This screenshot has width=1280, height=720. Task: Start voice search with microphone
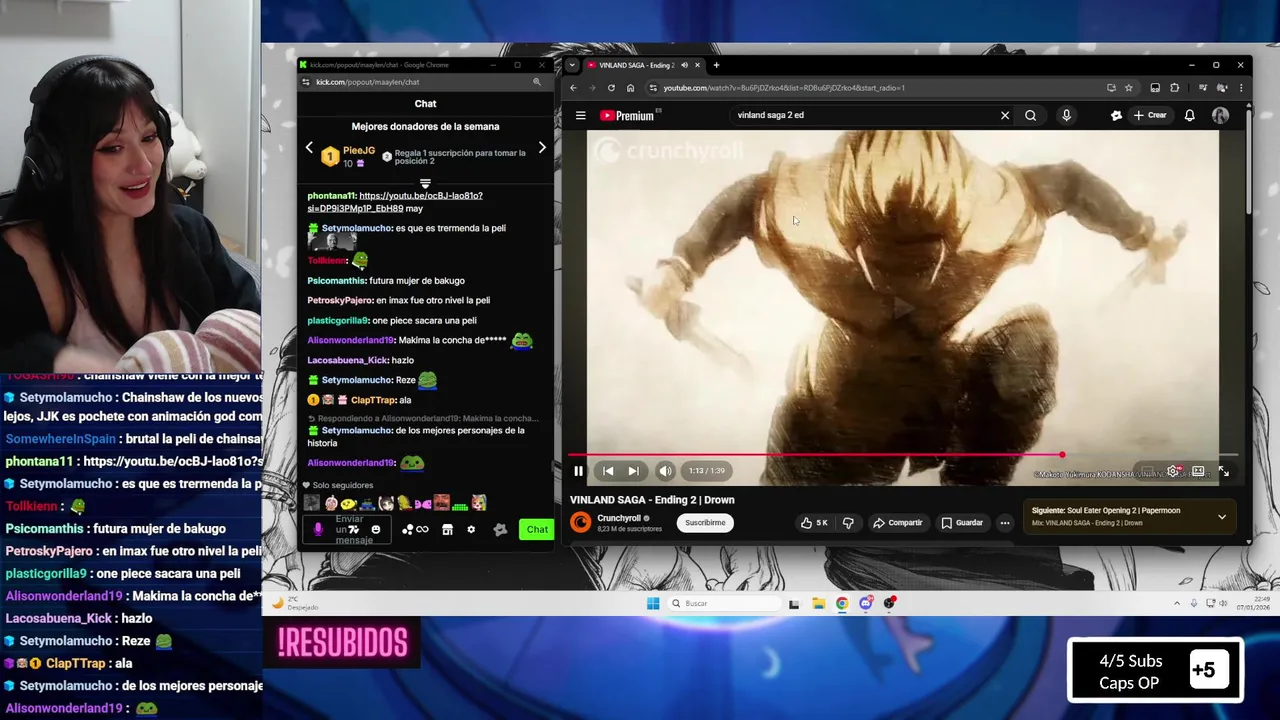1066,115
